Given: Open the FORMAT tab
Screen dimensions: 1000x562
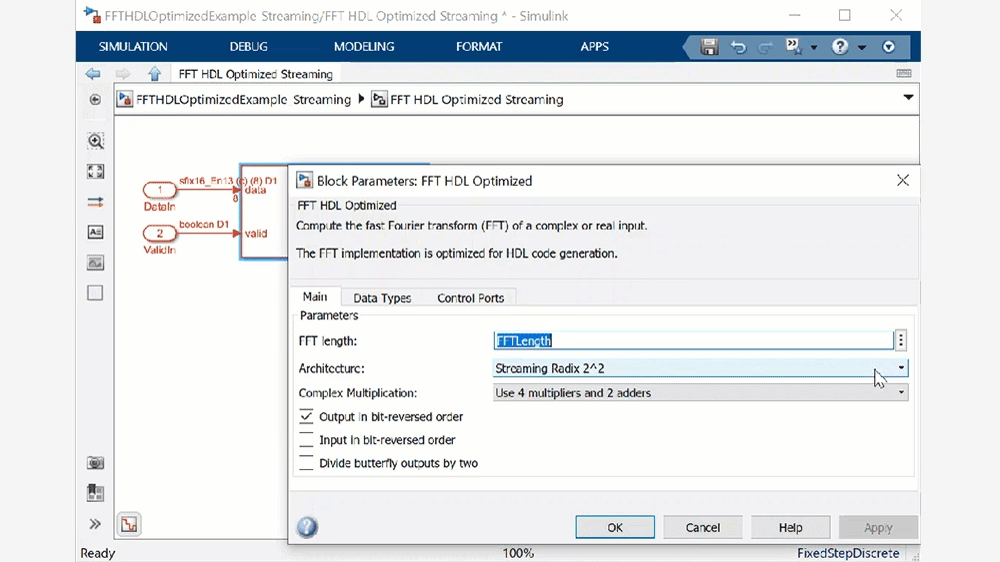Looking at the screenshot, I should [x=479, y=47].
